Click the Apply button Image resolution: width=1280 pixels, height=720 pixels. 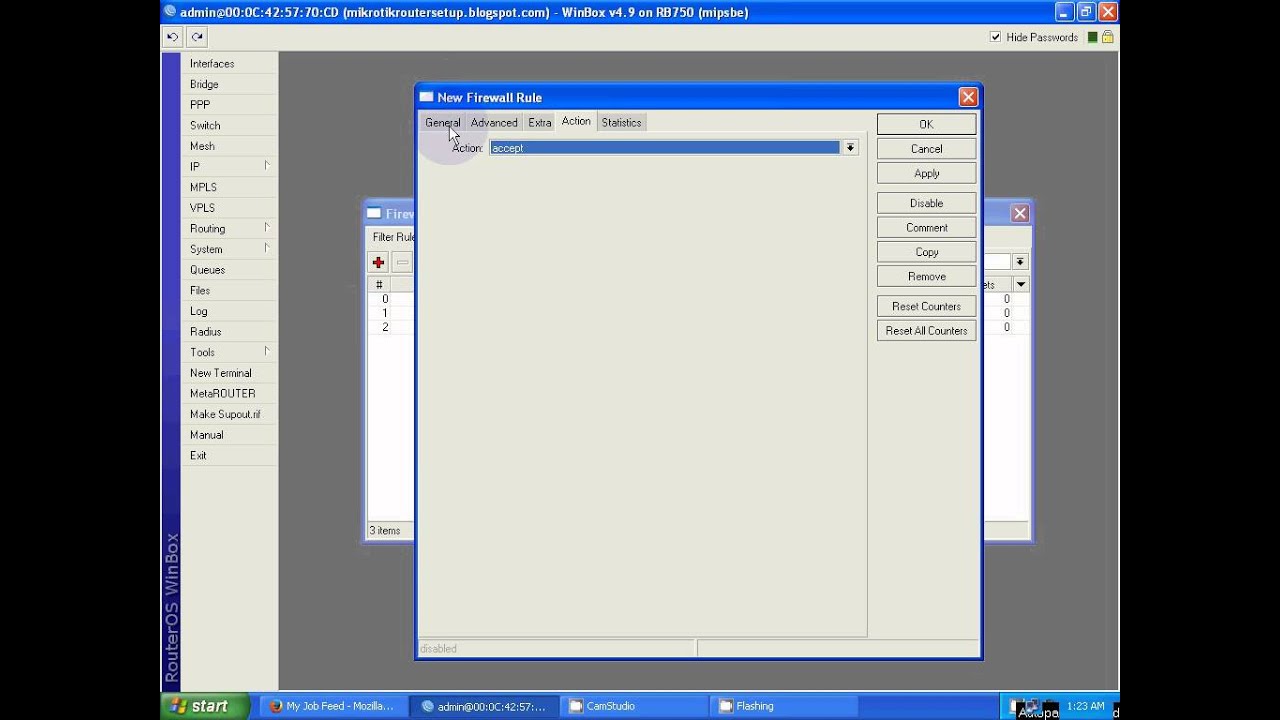click(926, 174)
